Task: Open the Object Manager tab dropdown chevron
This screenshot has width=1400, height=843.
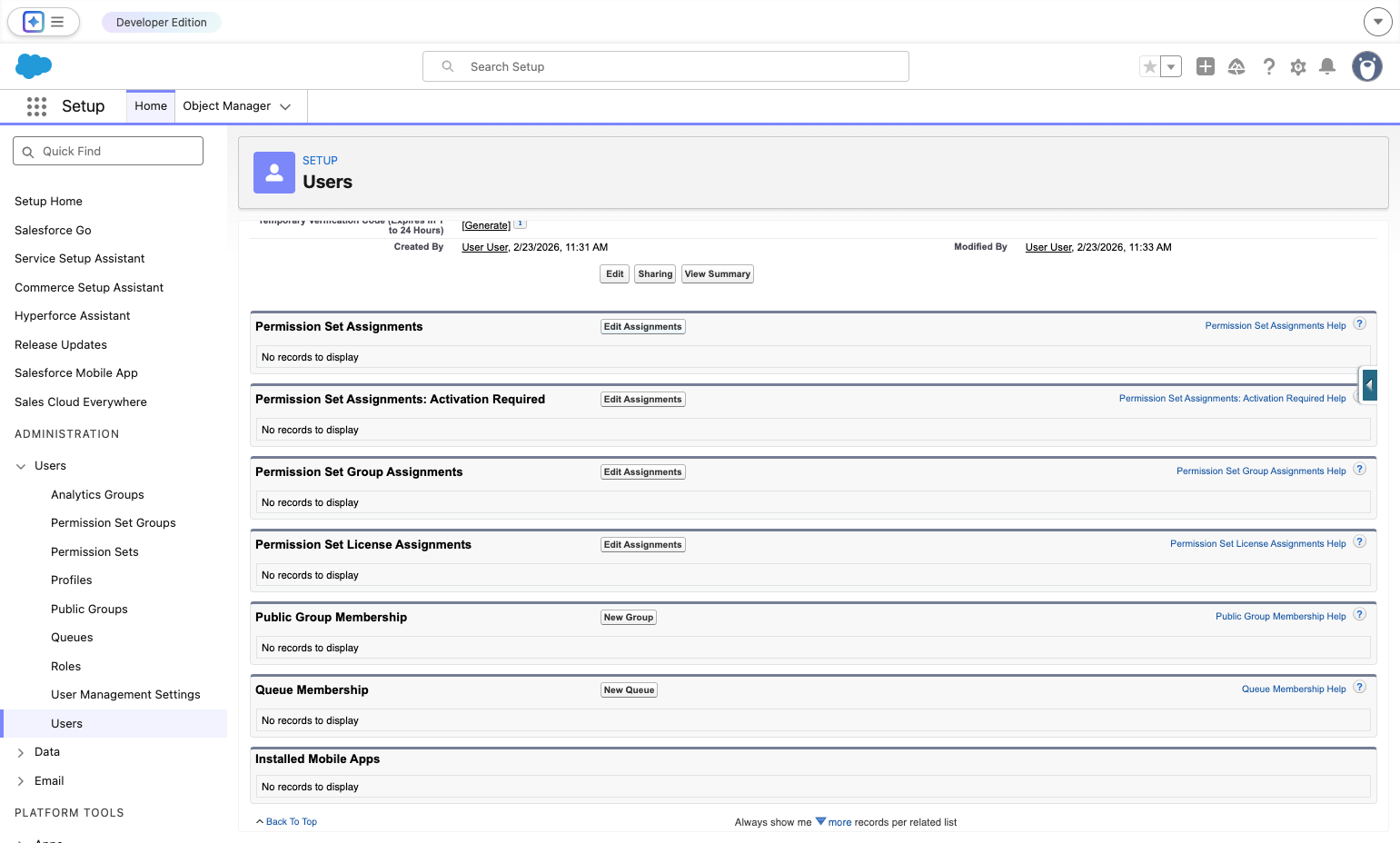Action: pyautogui.click(x=285, y=106)
